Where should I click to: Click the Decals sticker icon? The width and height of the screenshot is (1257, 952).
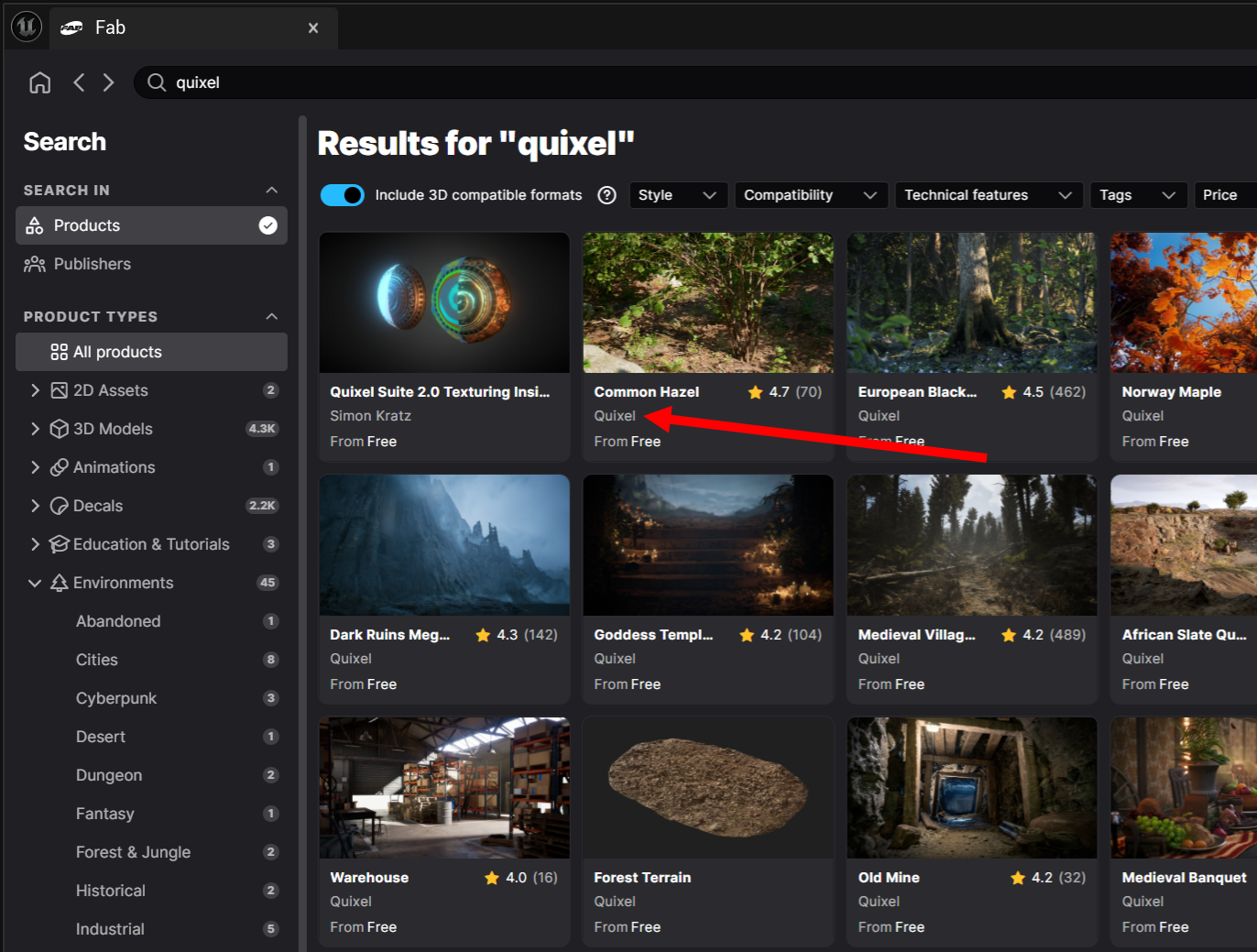pos(60,506)
